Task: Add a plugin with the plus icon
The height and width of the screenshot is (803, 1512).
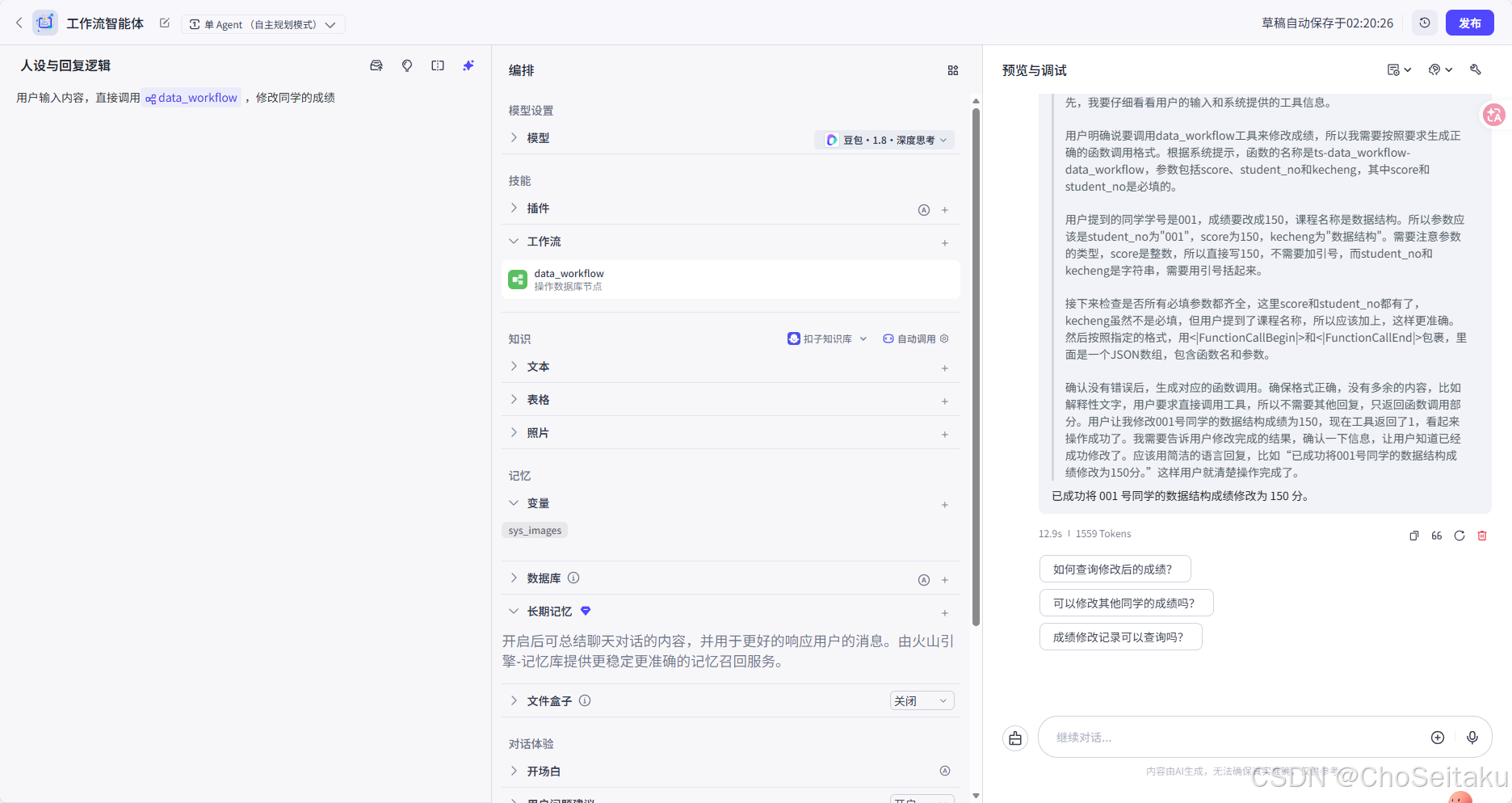Action: click(x=945, y=210)
